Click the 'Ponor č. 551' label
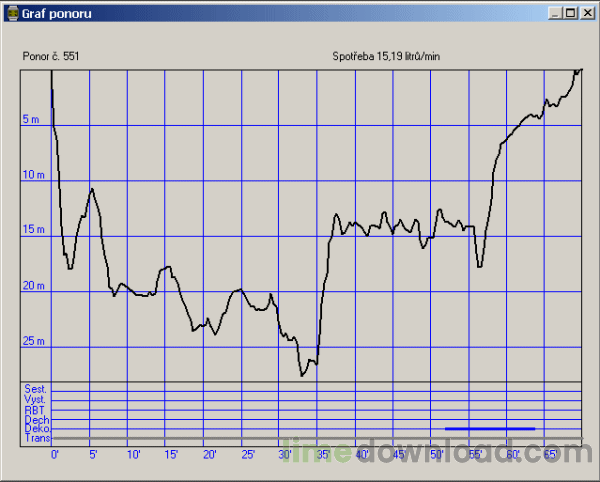 click(51, 56)
